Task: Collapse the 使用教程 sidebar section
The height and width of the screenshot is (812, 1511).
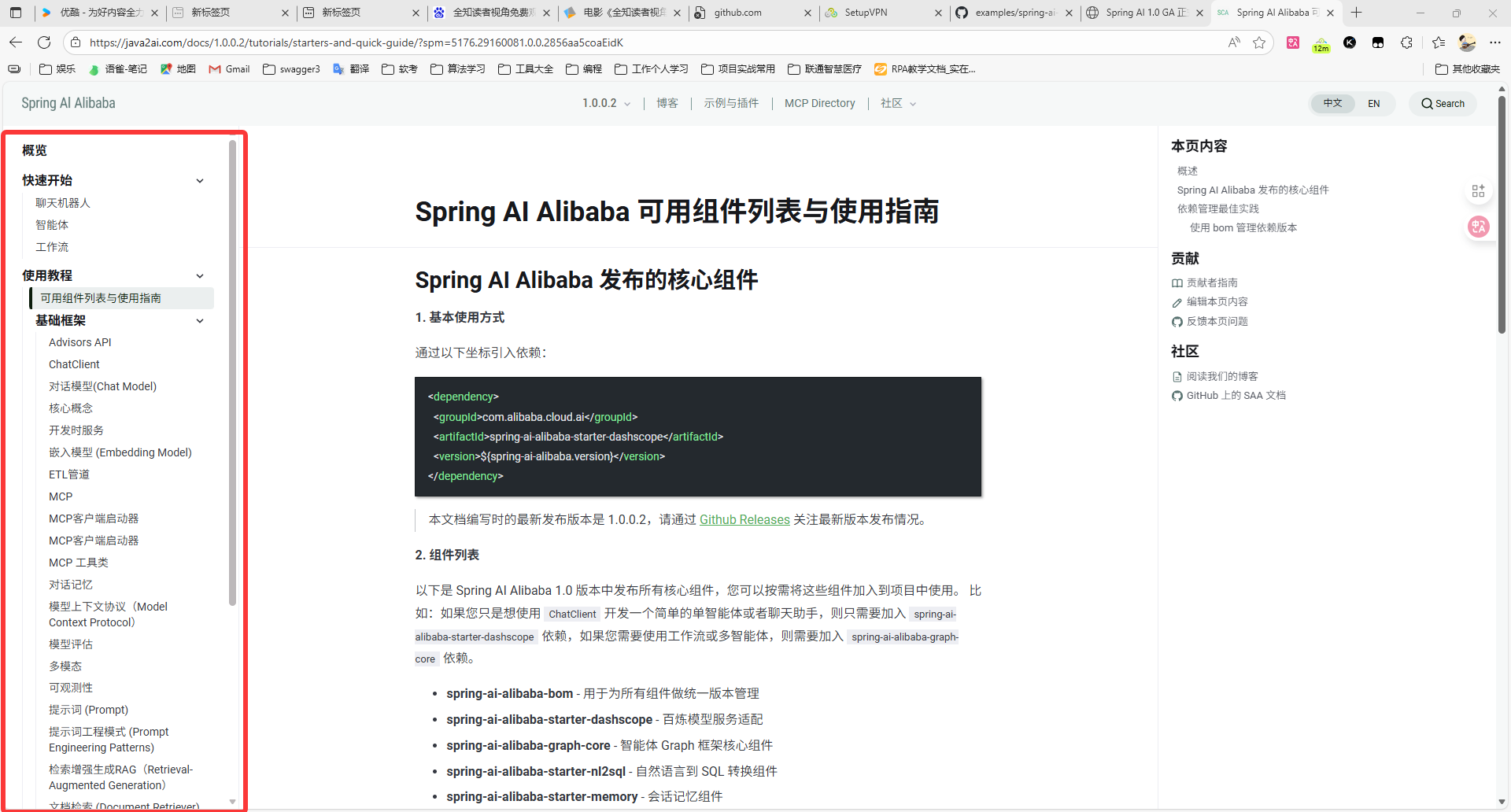Action: pyautogui.click(x=200, y=276)
